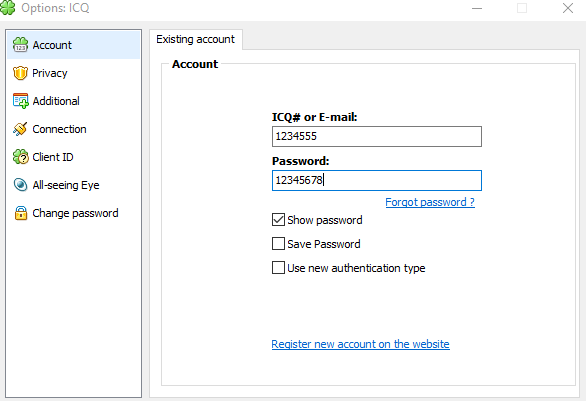The width and height of the screenshot is (586, 401).
Task: Click the ICQ clover icon in title bar
Action: point(7,7)
